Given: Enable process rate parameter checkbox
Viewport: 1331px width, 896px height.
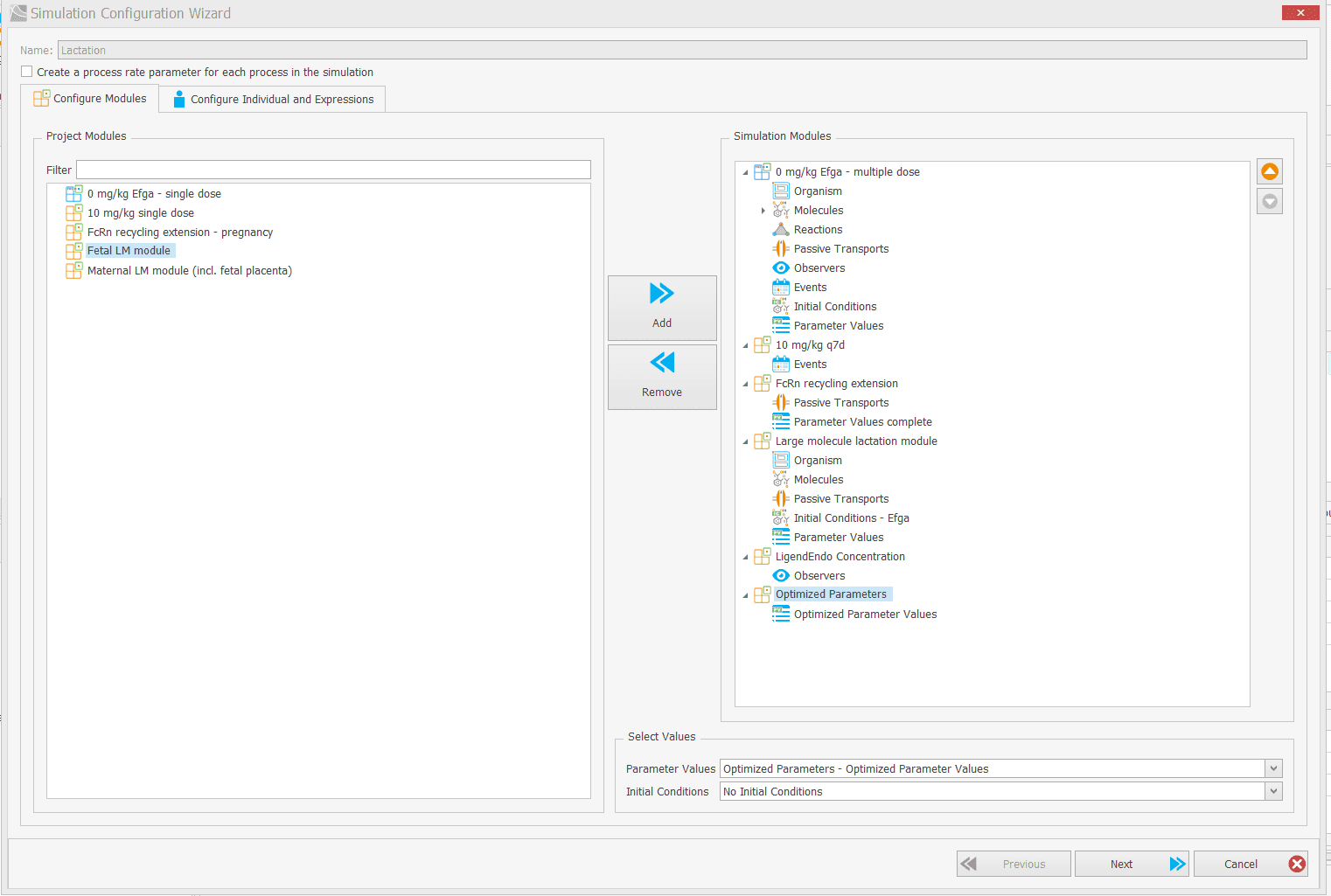Looking at the screenshot, I should pyautogui.click(x=27, y=72).
